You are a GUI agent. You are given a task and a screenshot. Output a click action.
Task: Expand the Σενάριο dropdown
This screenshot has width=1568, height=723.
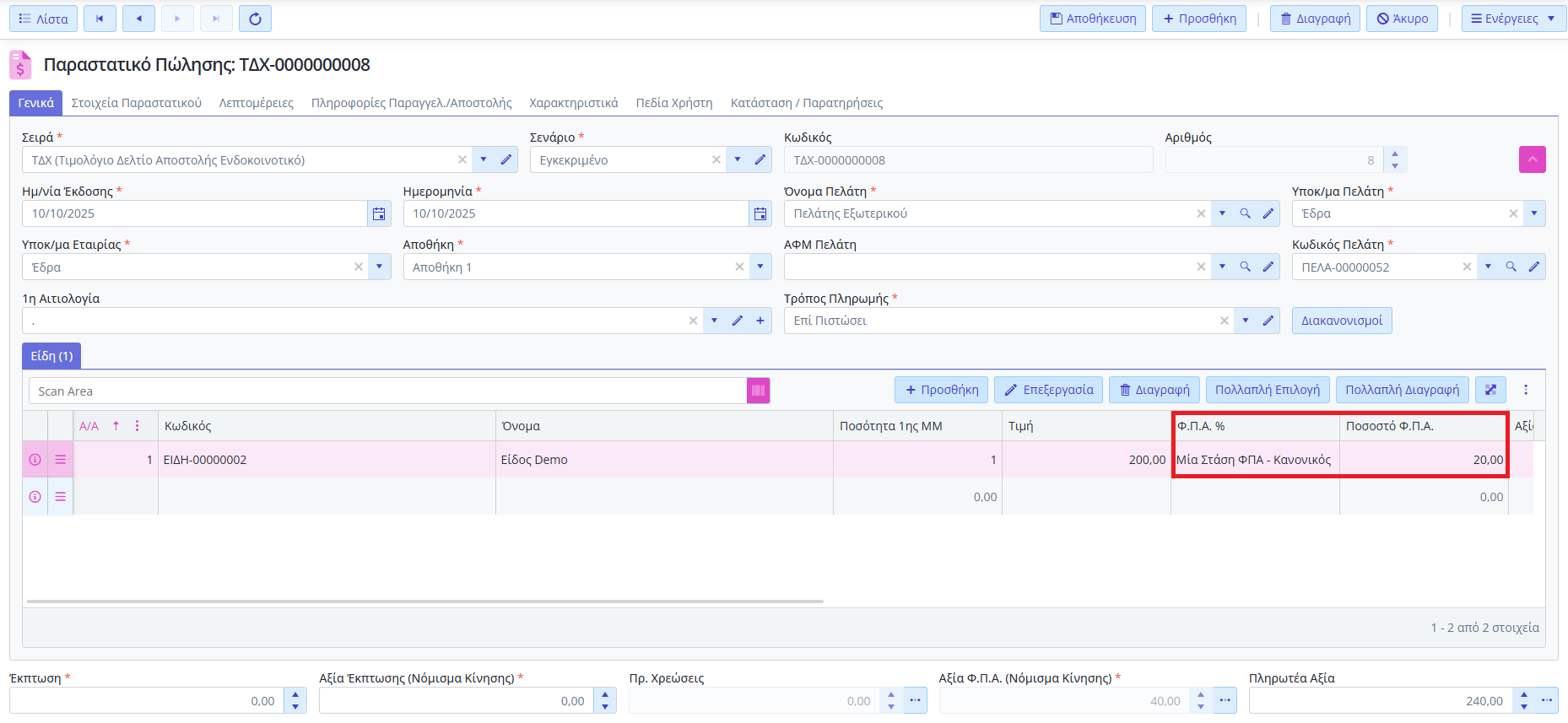click(738, 159)
